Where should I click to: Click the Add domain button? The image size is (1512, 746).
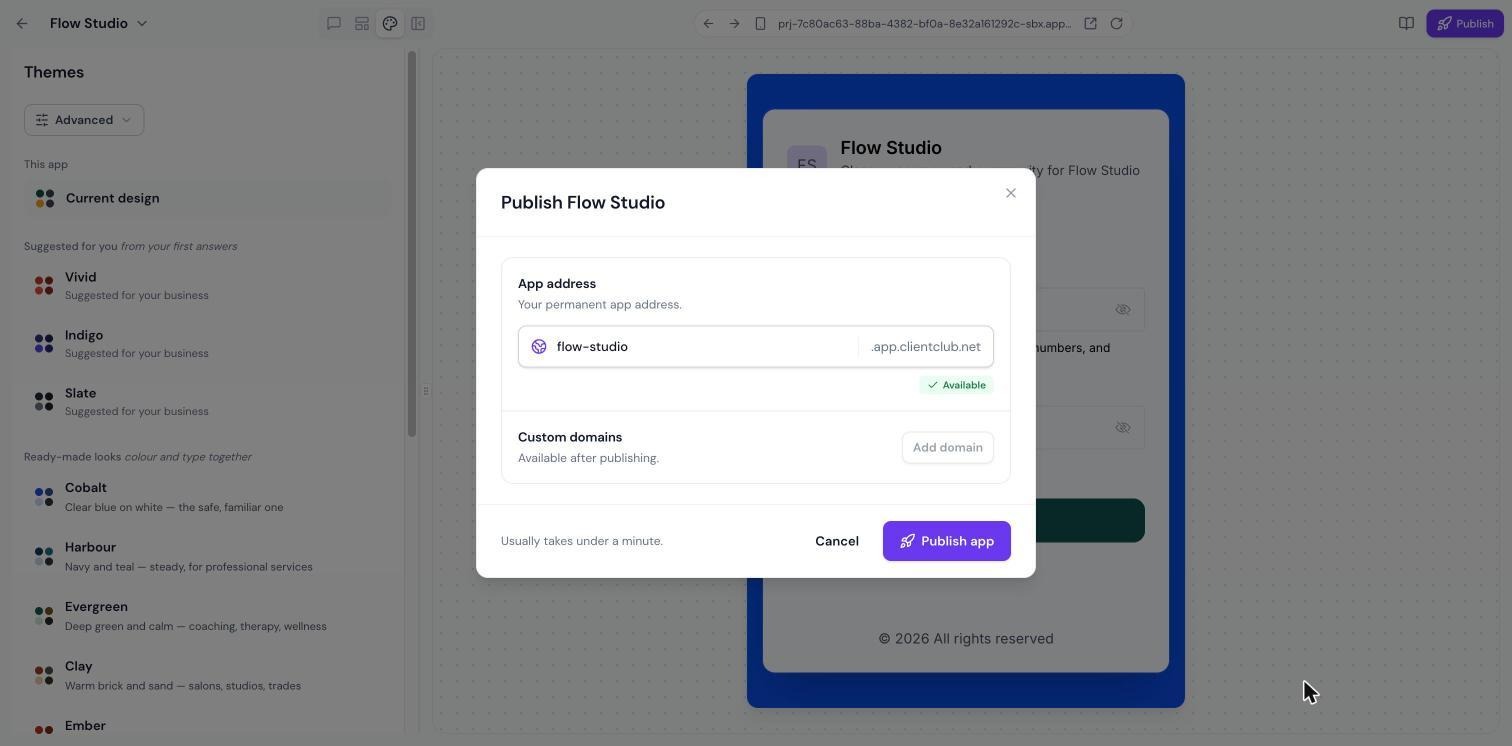pos(948,447)
